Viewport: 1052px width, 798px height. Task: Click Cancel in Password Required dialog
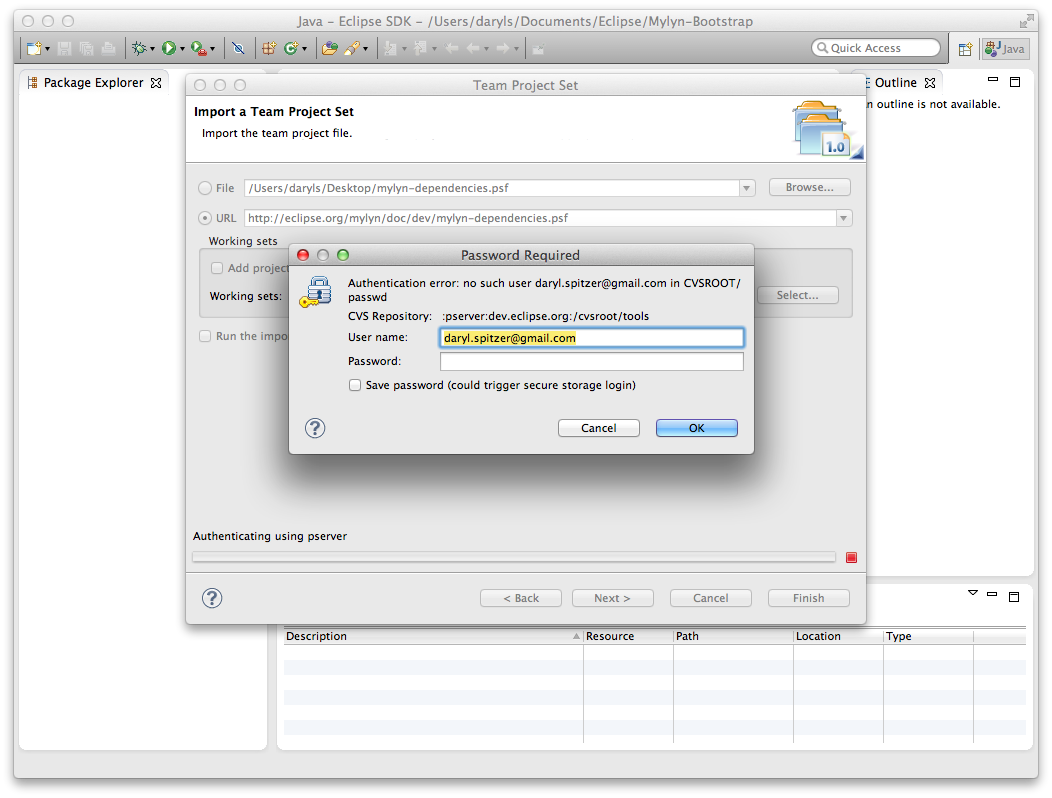tap(598, 428)
